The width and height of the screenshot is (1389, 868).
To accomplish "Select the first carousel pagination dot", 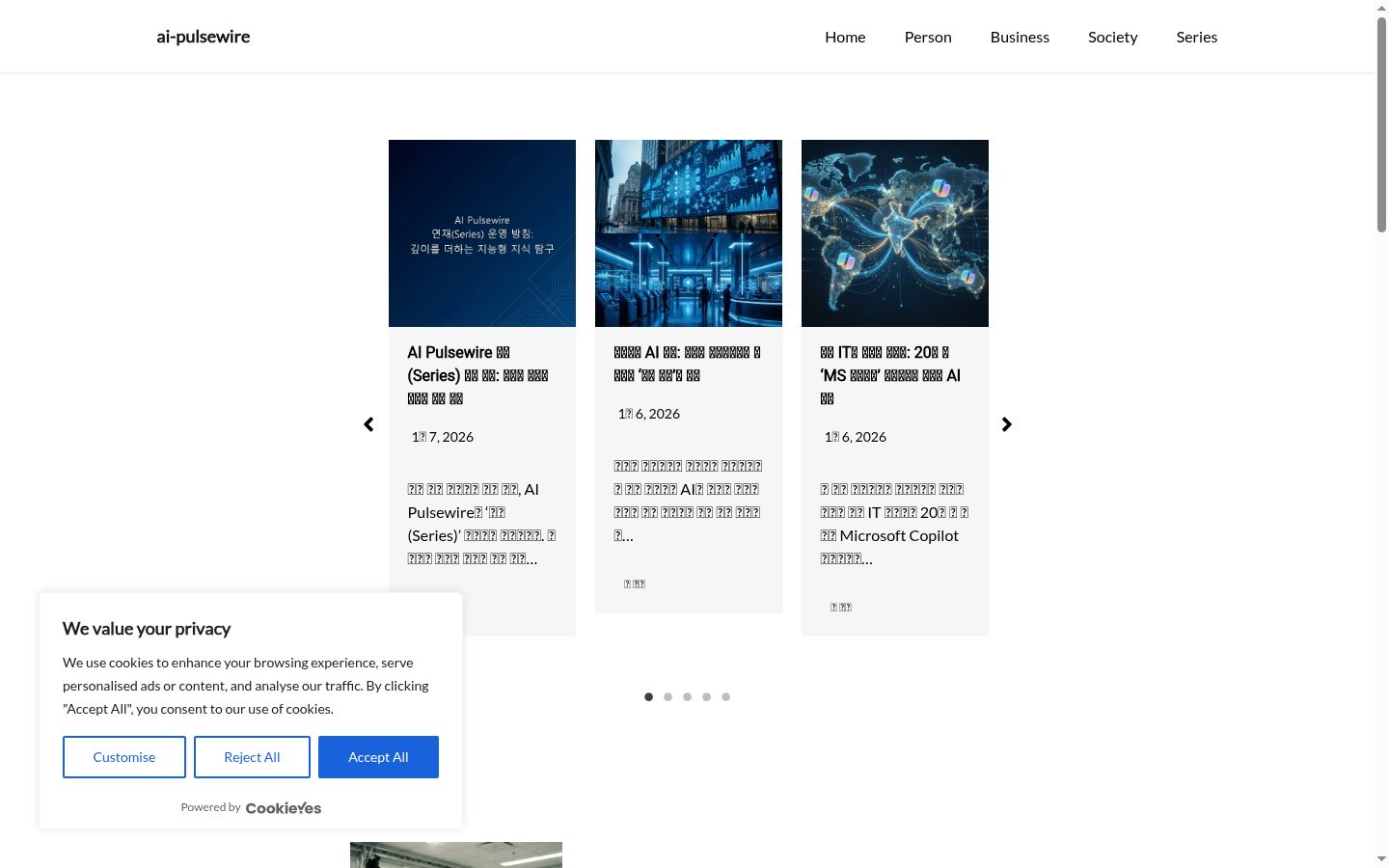I will click(648, 696).
